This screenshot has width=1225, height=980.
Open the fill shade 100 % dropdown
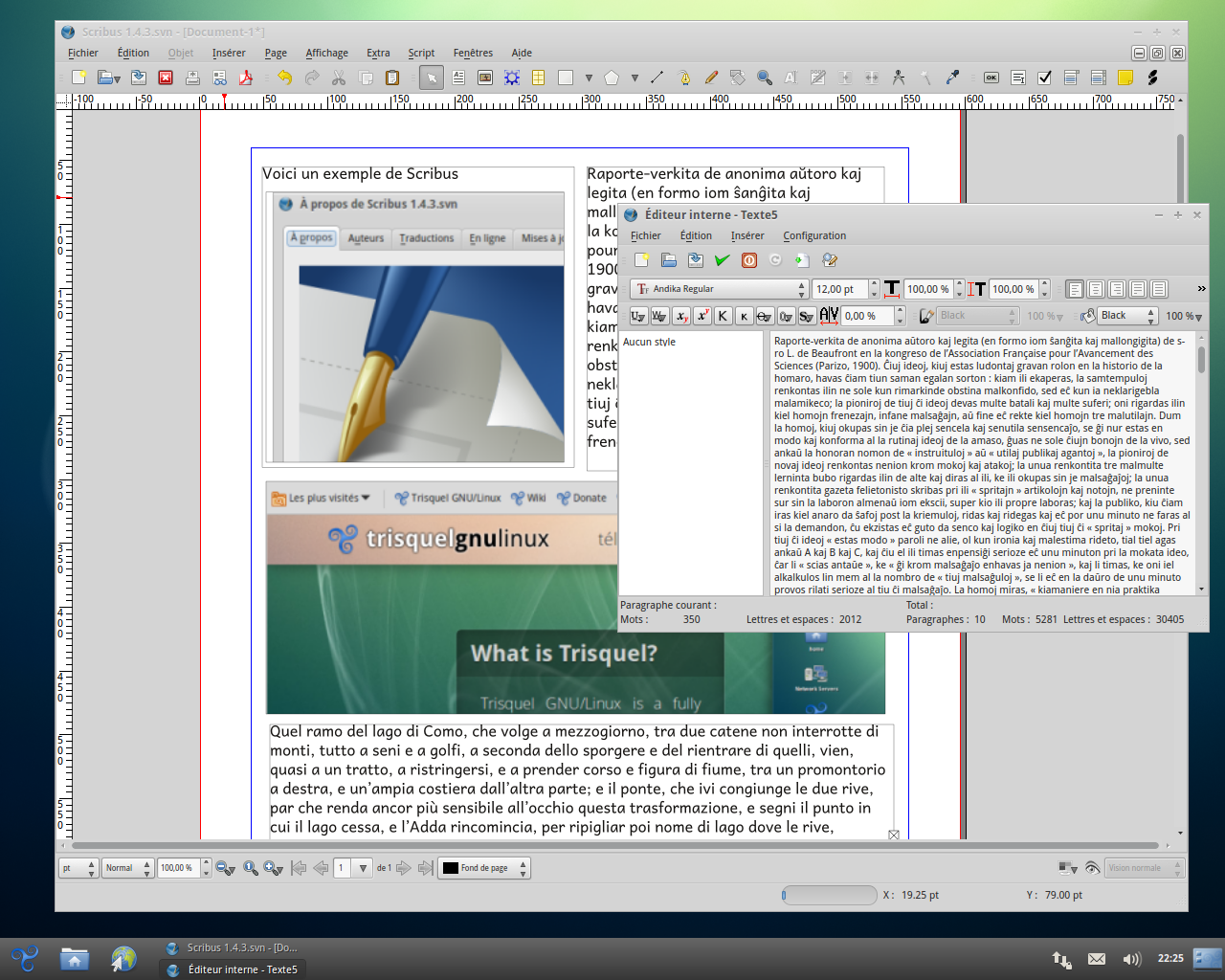coord(1184,316)
